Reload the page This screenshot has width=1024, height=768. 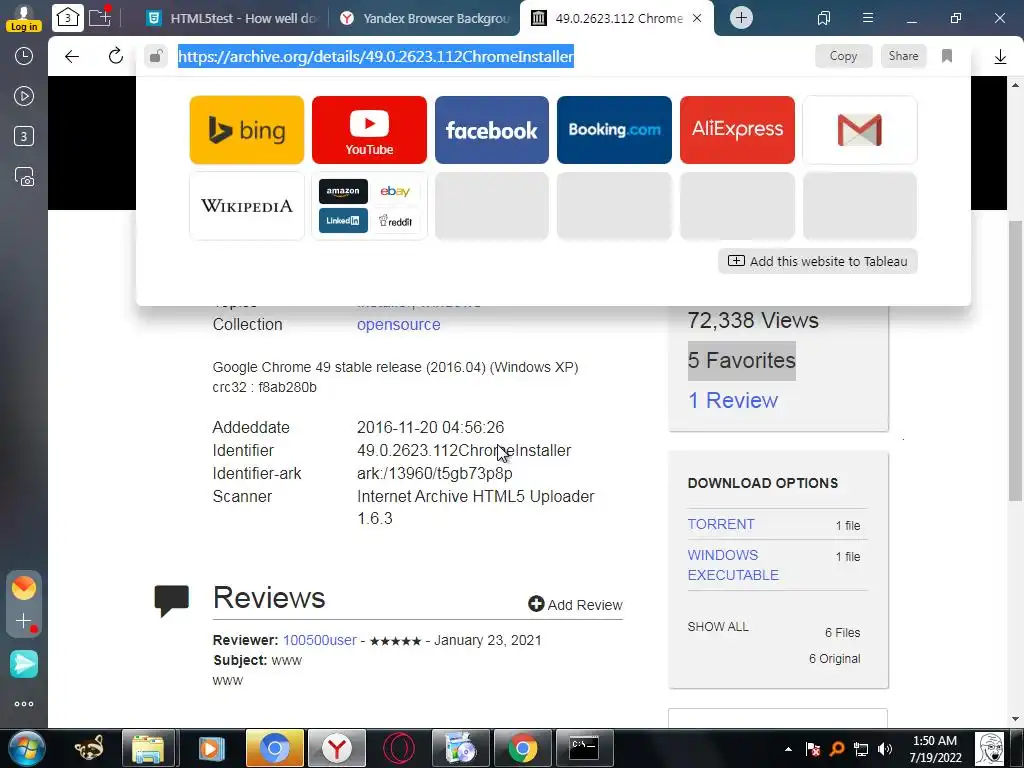[116, 56]
